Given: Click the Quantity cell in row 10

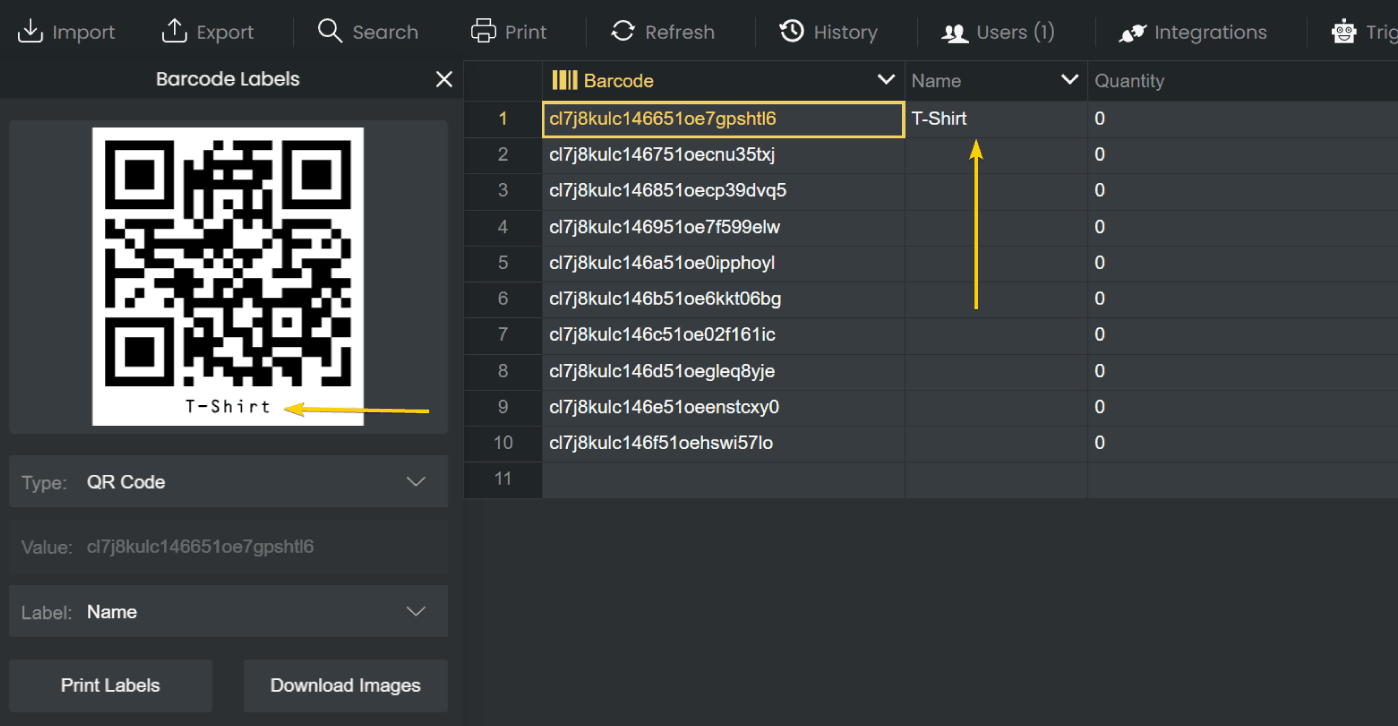Looking at the screenshot, I should pos(1243,443).
